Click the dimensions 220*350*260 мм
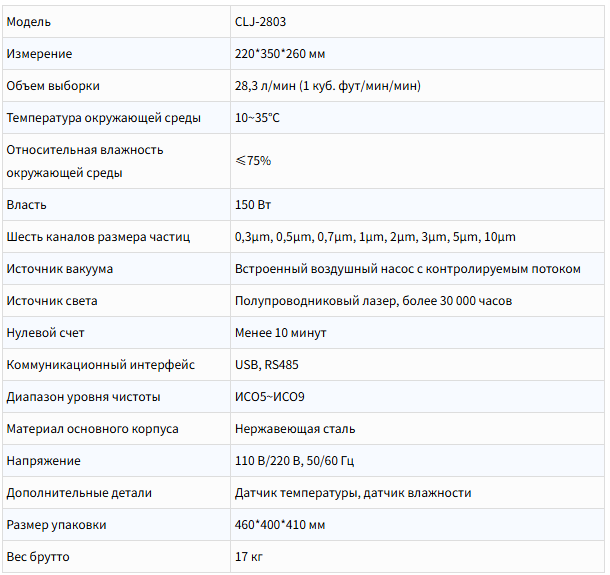This screenshot has height=575, width=610. click(x=280, y=54)
